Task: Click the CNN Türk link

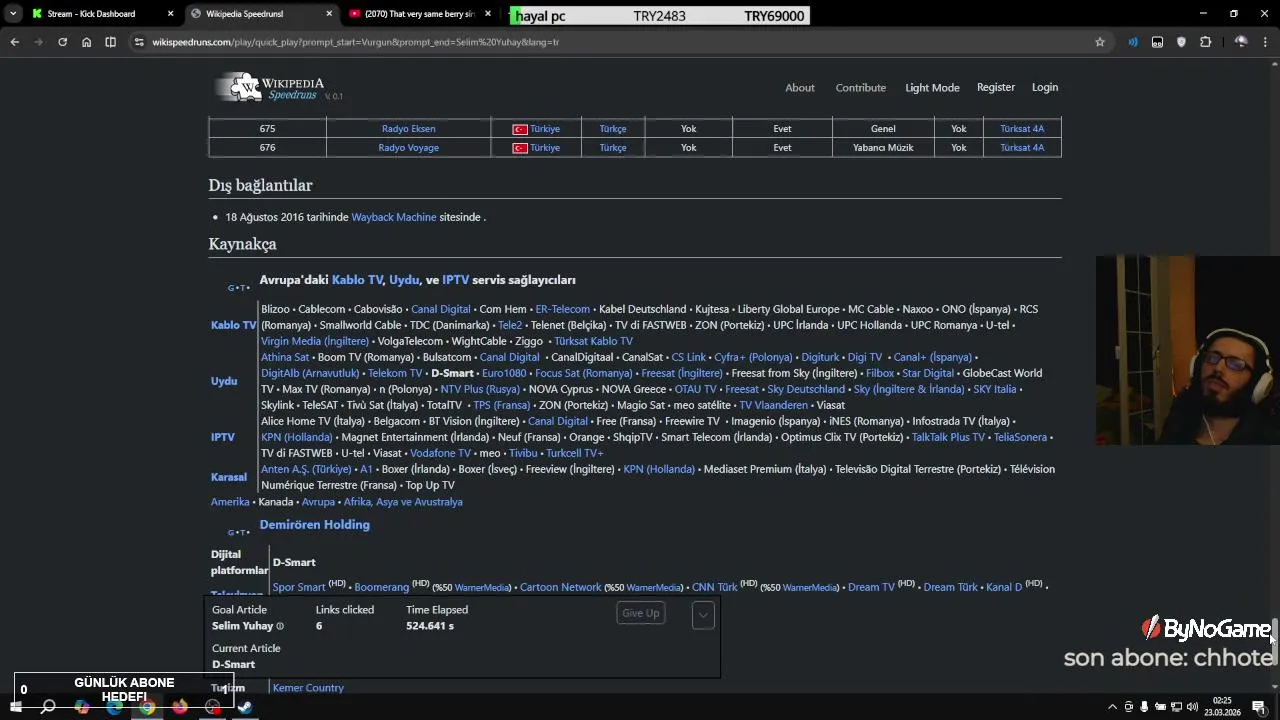Action: point(714,587)
